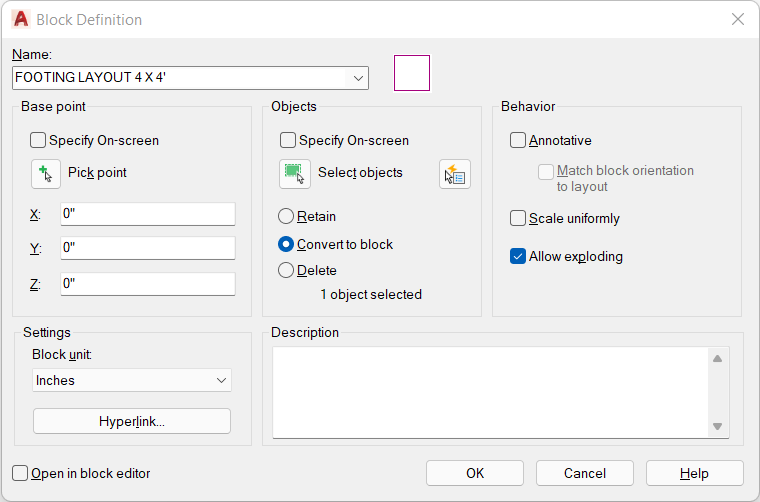Open the Block unit Inches dropdown
760x502 pixels.
point(132,380)
